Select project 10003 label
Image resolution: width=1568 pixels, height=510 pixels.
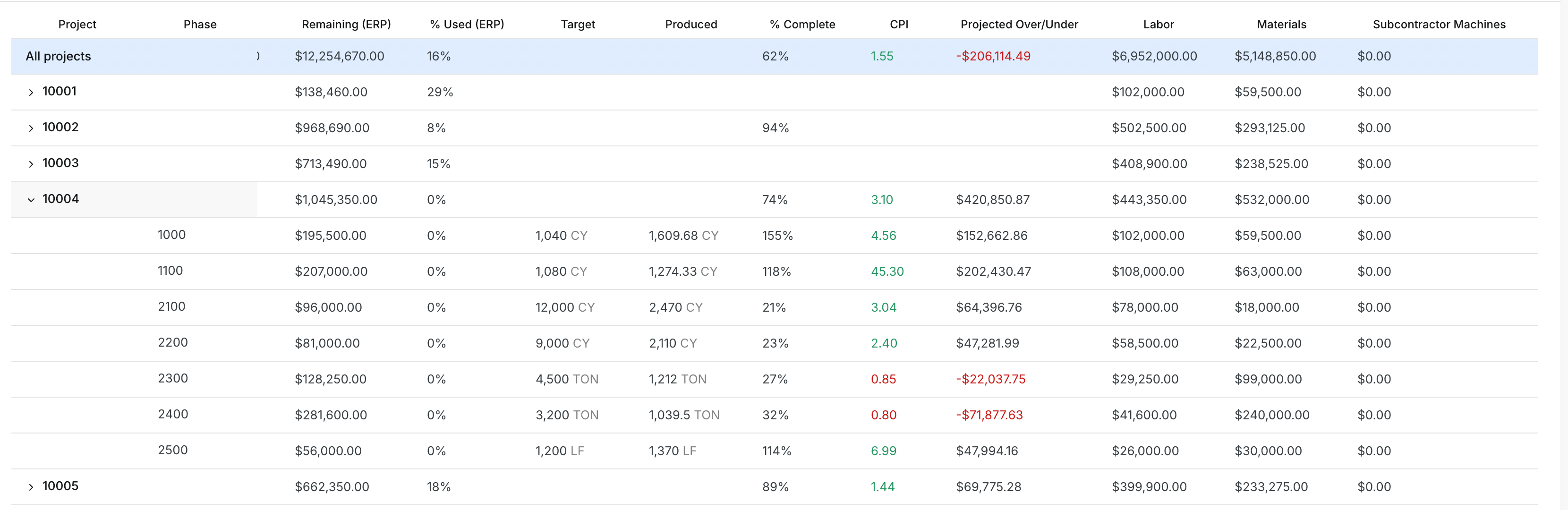coord(60,163)
